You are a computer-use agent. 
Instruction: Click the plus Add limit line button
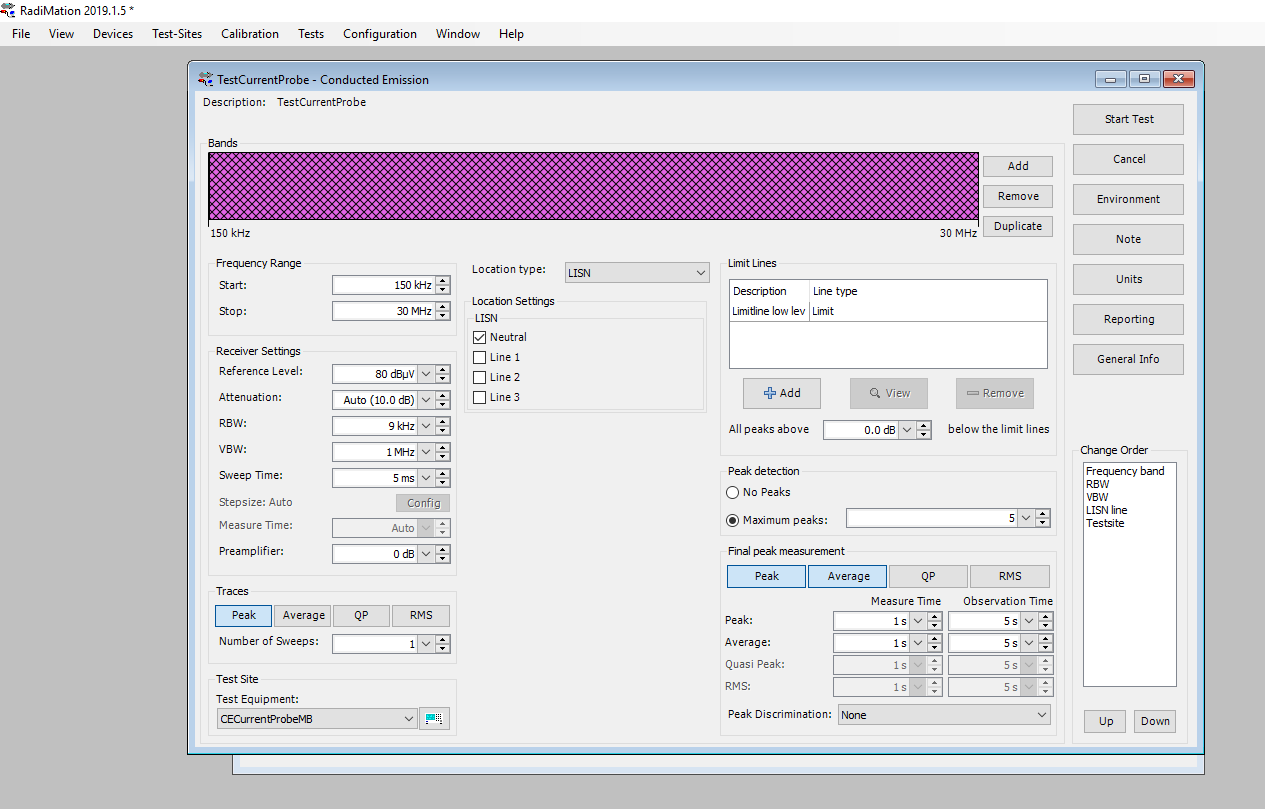781,393
